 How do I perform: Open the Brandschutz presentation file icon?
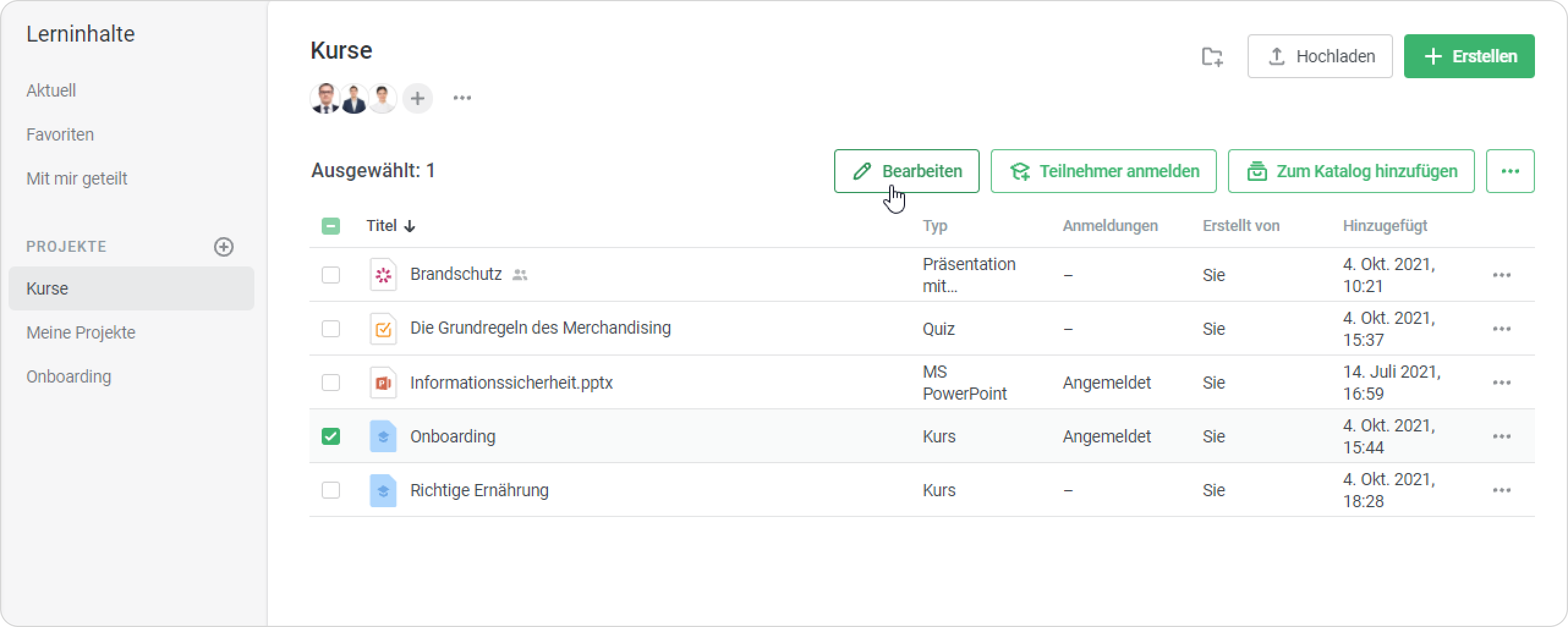tap(383, 275)
